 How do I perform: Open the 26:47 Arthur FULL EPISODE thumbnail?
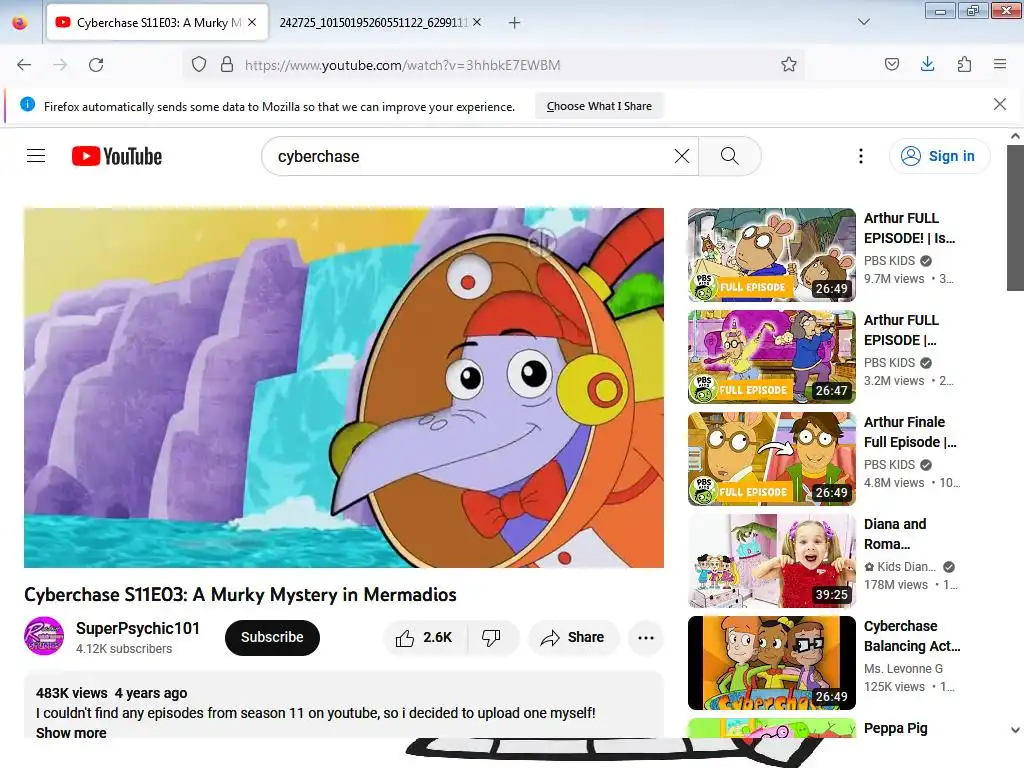[771, 357]
